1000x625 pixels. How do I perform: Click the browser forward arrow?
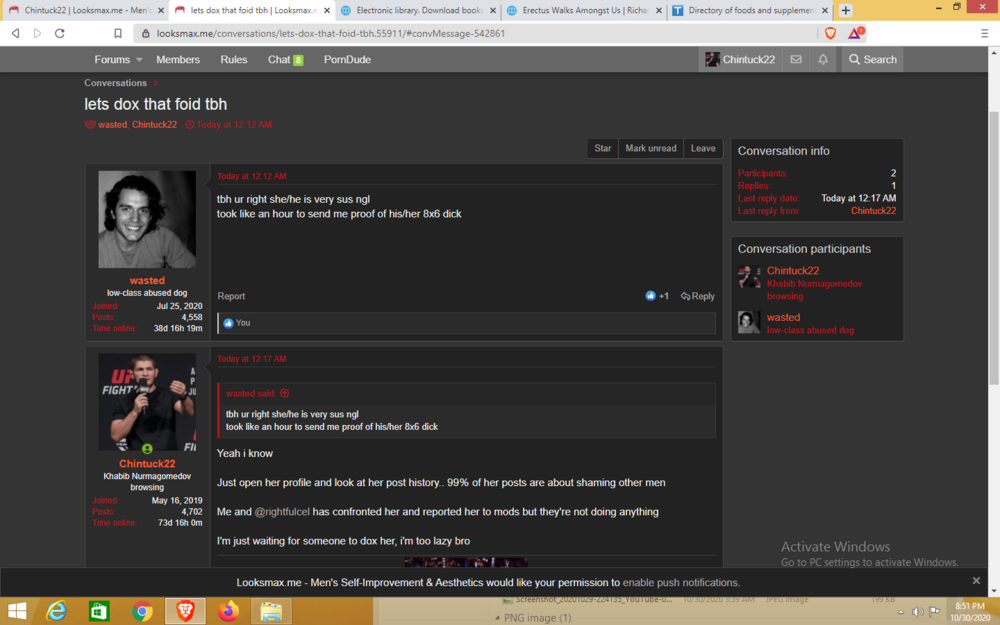tap(38, 33)
